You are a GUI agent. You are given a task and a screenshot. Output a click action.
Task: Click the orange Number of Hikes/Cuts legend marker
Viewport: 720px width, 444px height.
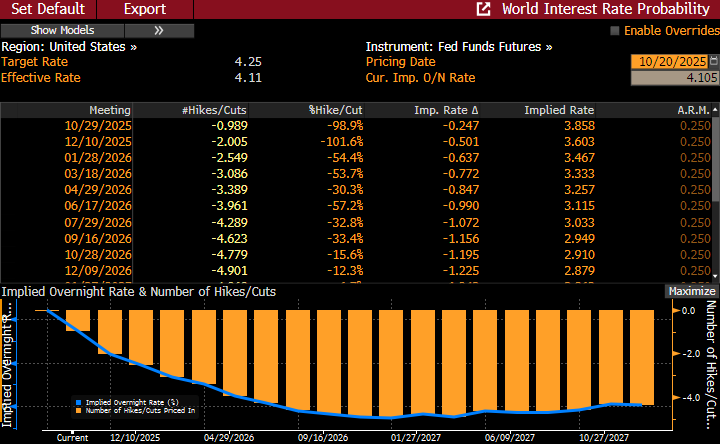coord(78,411)
